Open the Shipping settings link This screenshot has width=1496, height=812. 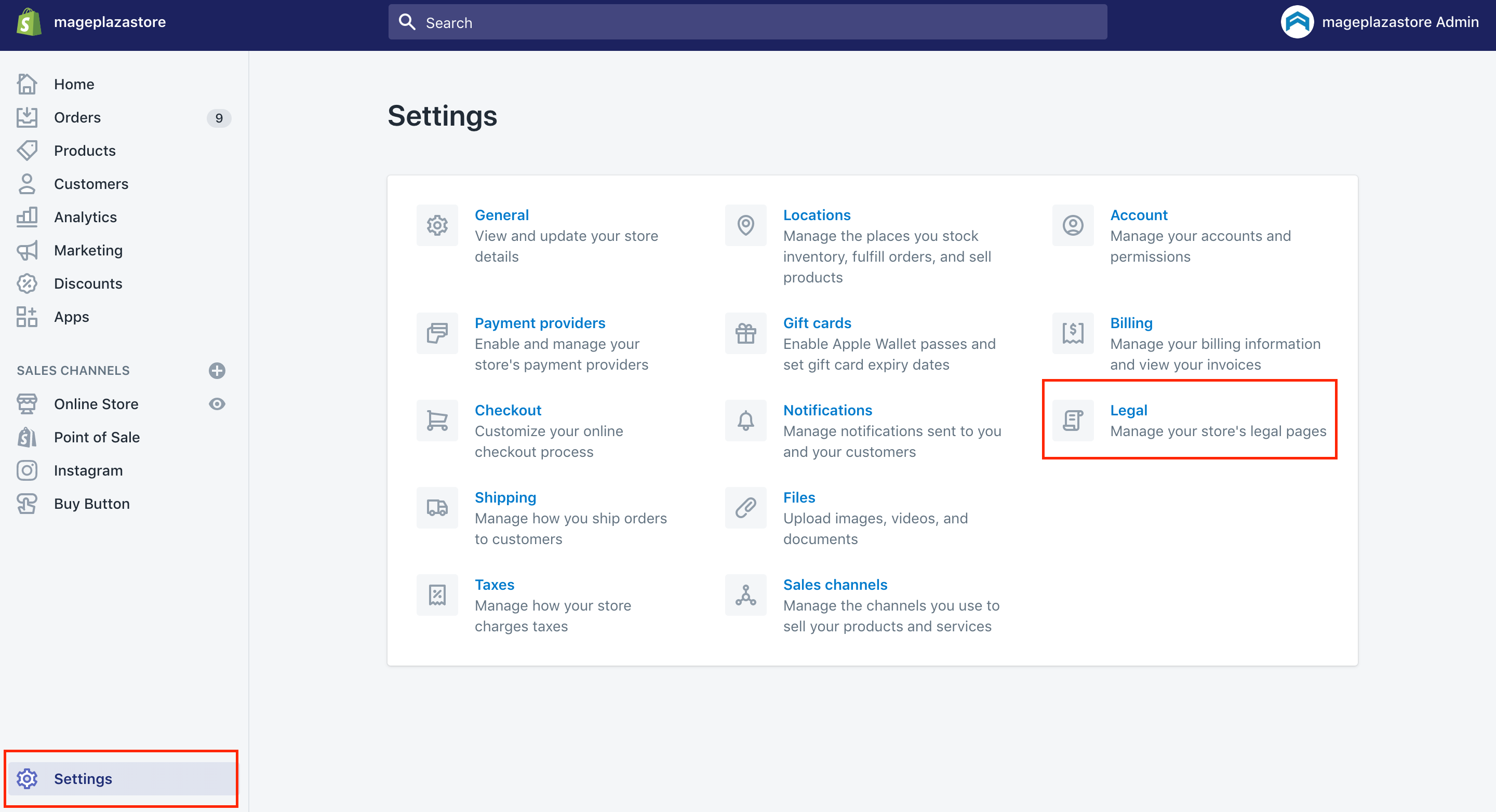click(505, 497)
